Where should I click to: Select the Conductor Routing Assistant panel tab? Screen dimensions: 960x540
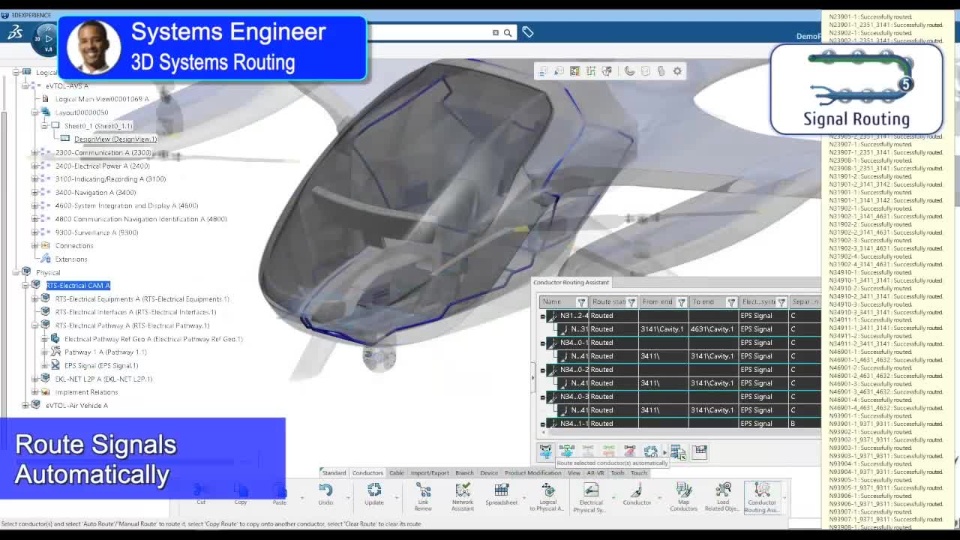[571, 282]
